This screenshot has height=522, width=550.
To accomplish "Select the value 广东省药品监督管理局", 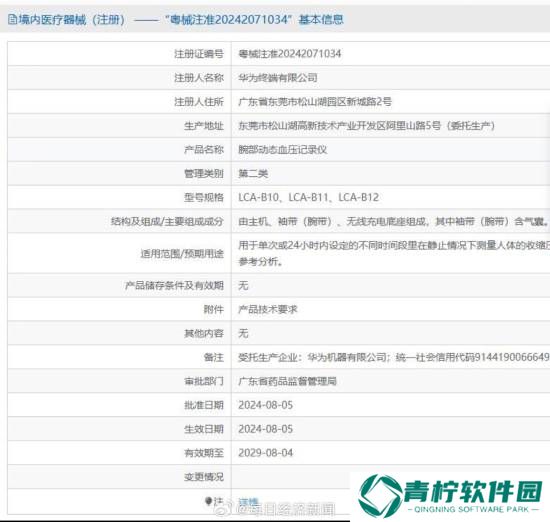I will [288, 381].
